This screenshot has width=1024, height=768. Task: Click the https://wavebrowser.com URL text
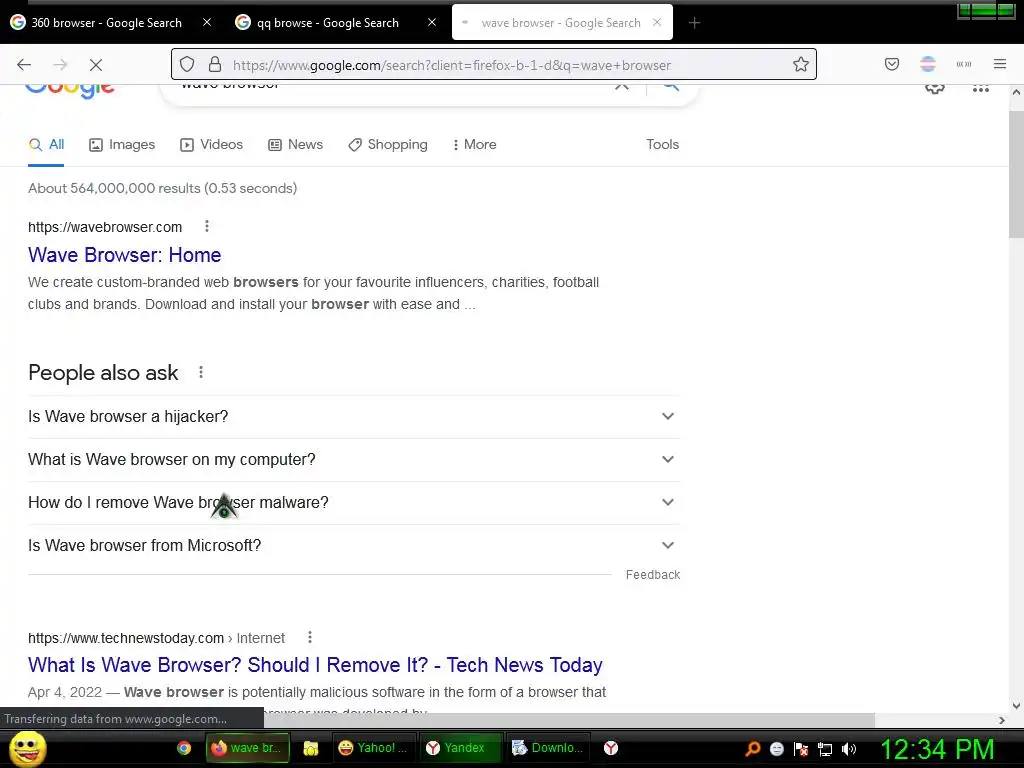coord(105,227)
